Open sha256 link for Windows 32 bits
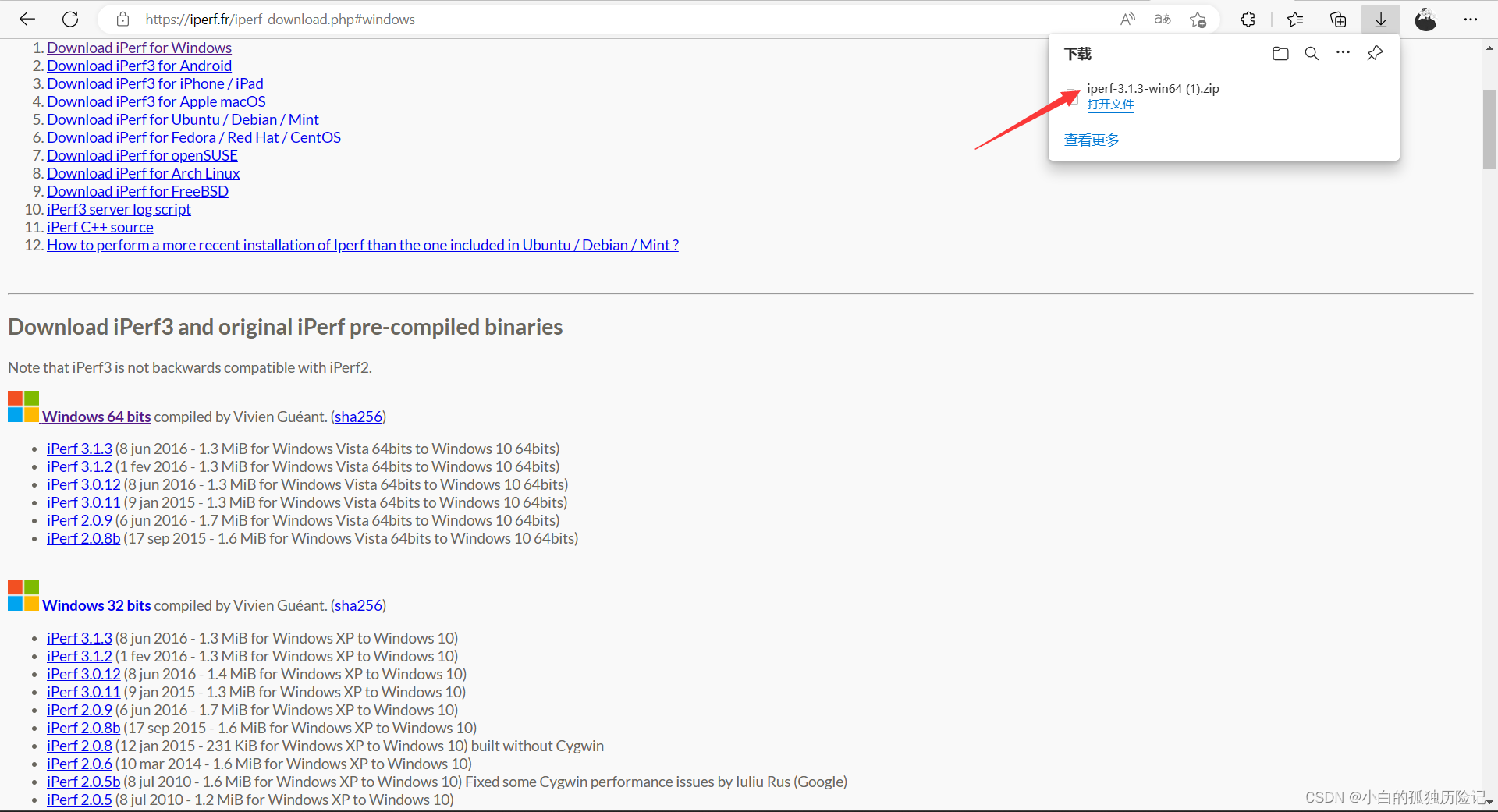1498x812 pixels. click(x=359, y=605)
